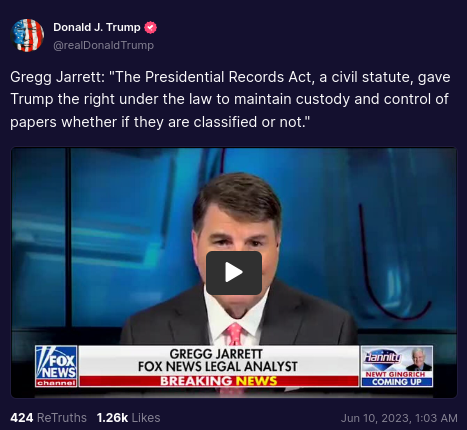This screenshot has width=467, height=430.
Task: Open the flag-painted profile avatar
Action: [x=27, y=35]
